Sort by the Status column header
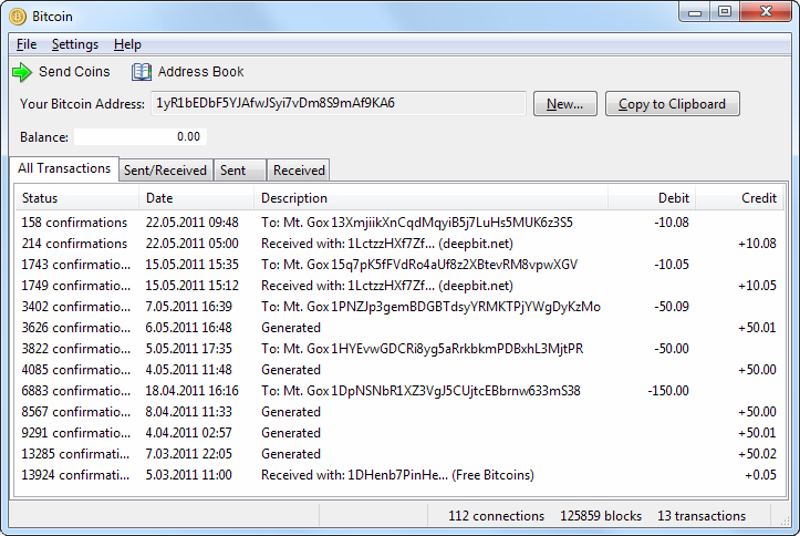Image resolution: width=800 pixels, height=536 pixels. click(77, 198)
